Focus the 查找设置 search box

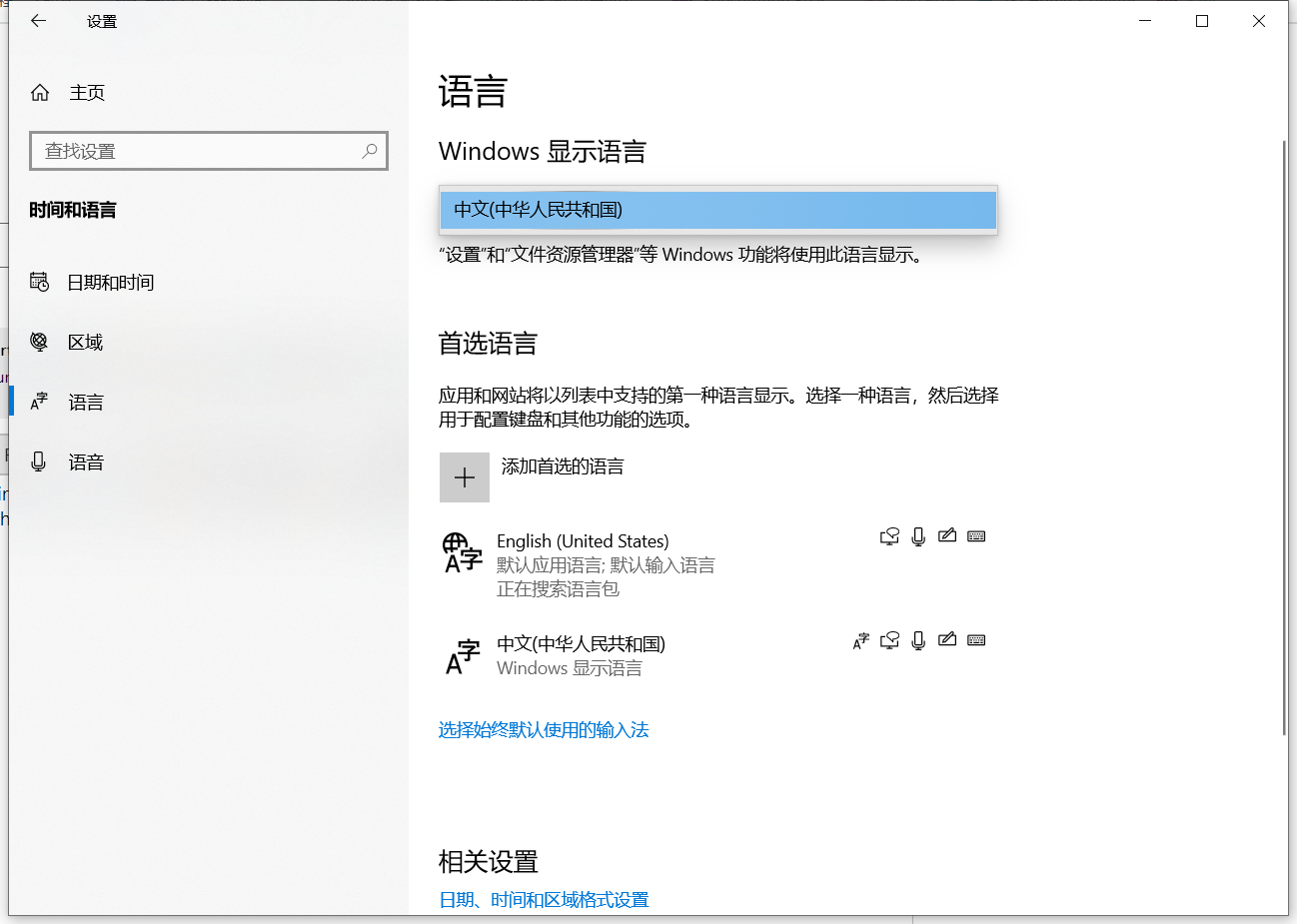tap(209, 151)
